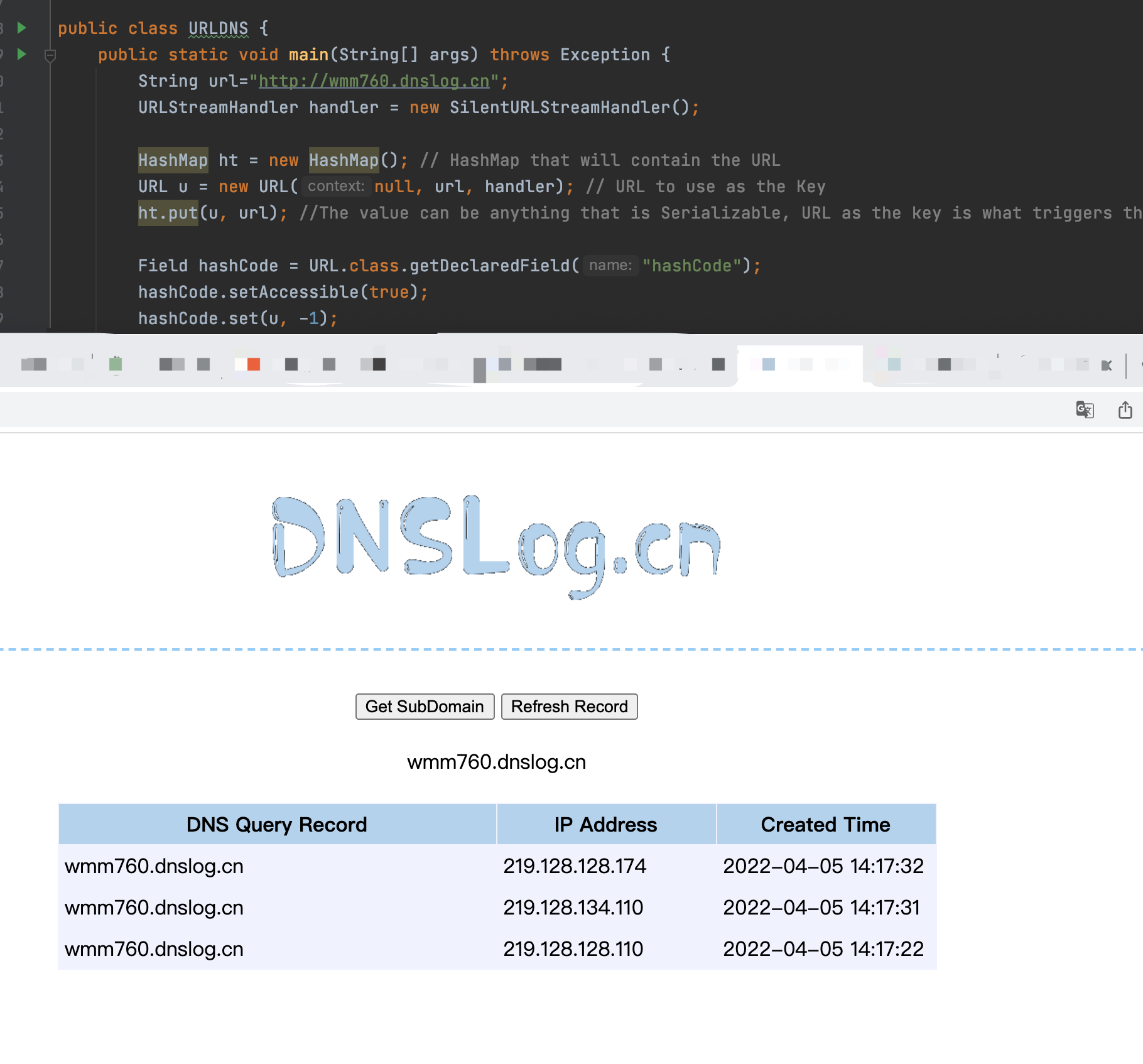Select the IP address 219.128.134.110

(573, 908)
